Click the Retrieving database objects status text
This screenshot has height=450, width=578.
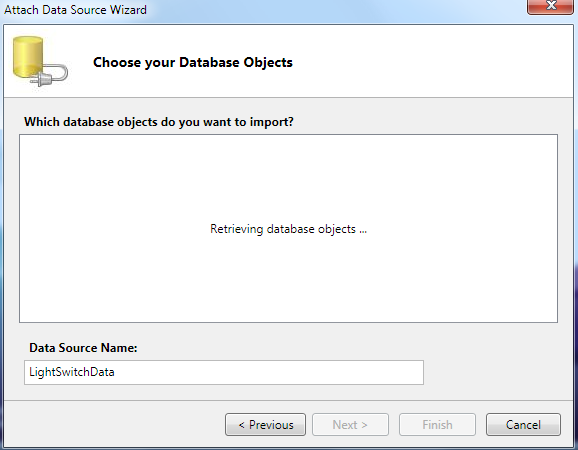(288, 229)
